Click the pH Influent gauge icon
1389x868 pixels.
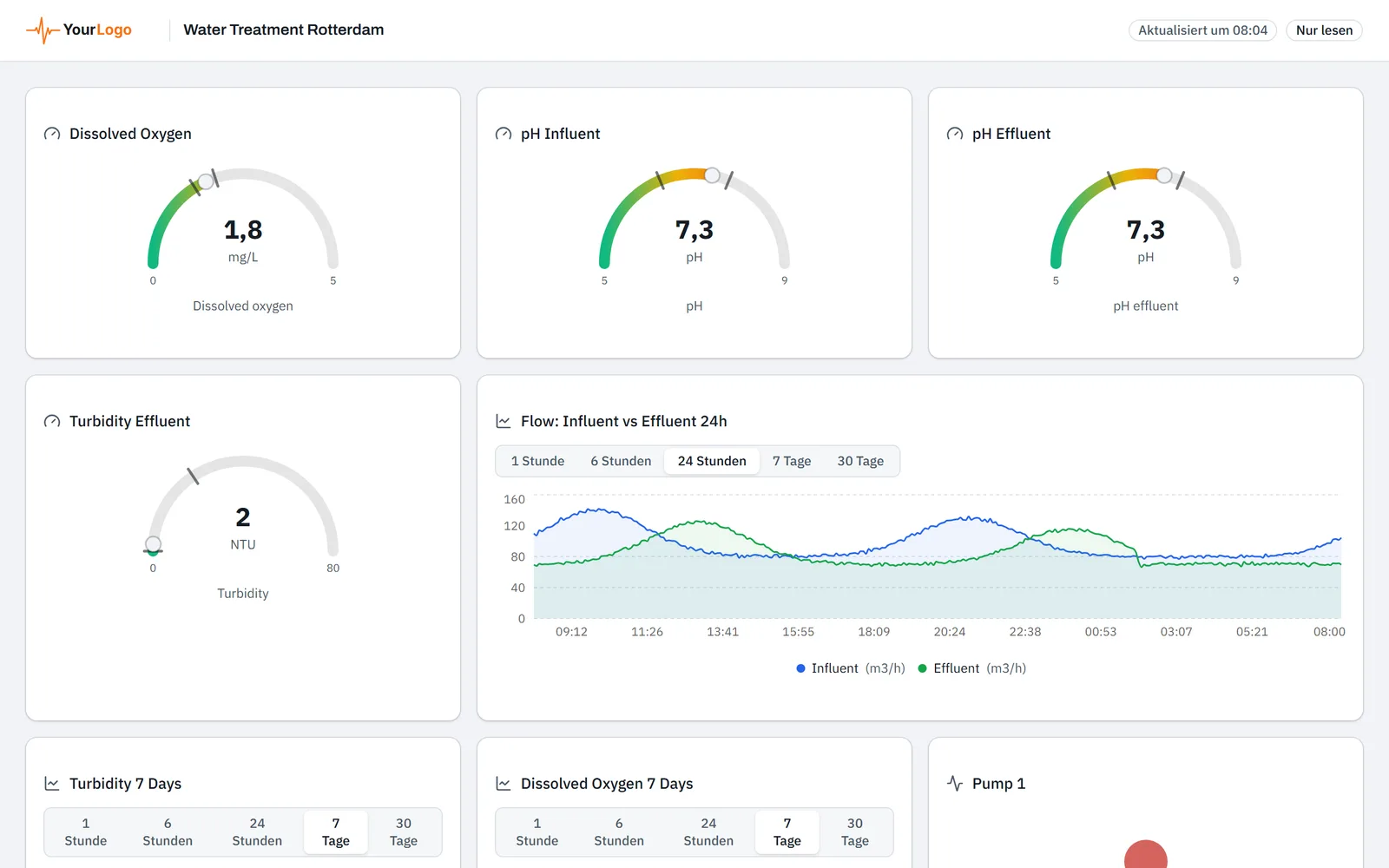click(504, 134)
